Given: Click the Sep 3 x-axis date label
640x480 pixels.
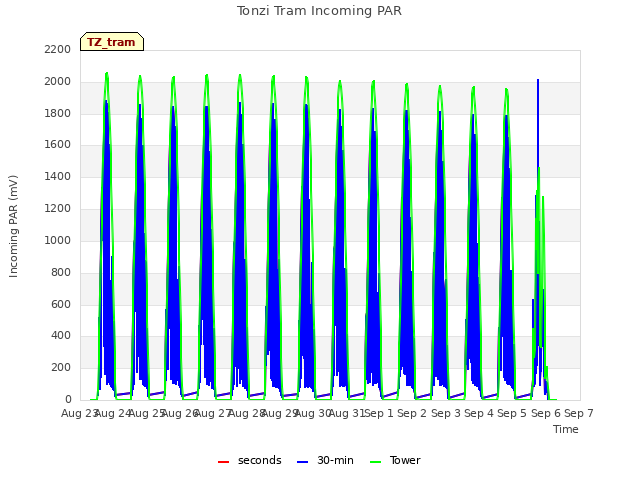Looking at the screenshot, I should pos(446,413).
